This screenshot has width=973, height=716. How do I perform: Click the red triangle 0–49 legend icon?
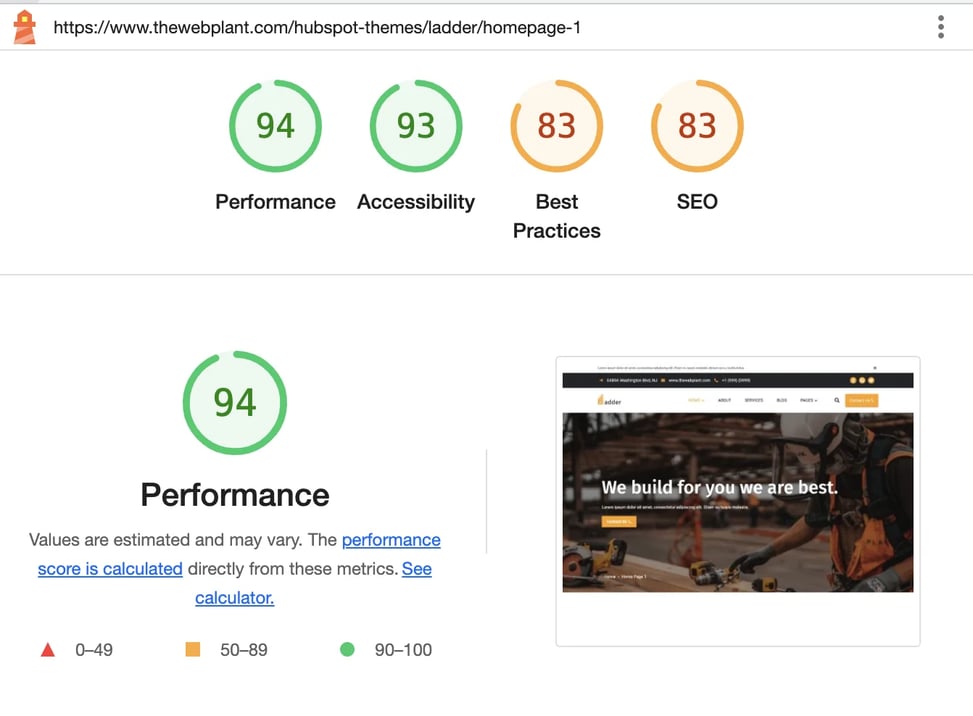click(x=48, y=650)
